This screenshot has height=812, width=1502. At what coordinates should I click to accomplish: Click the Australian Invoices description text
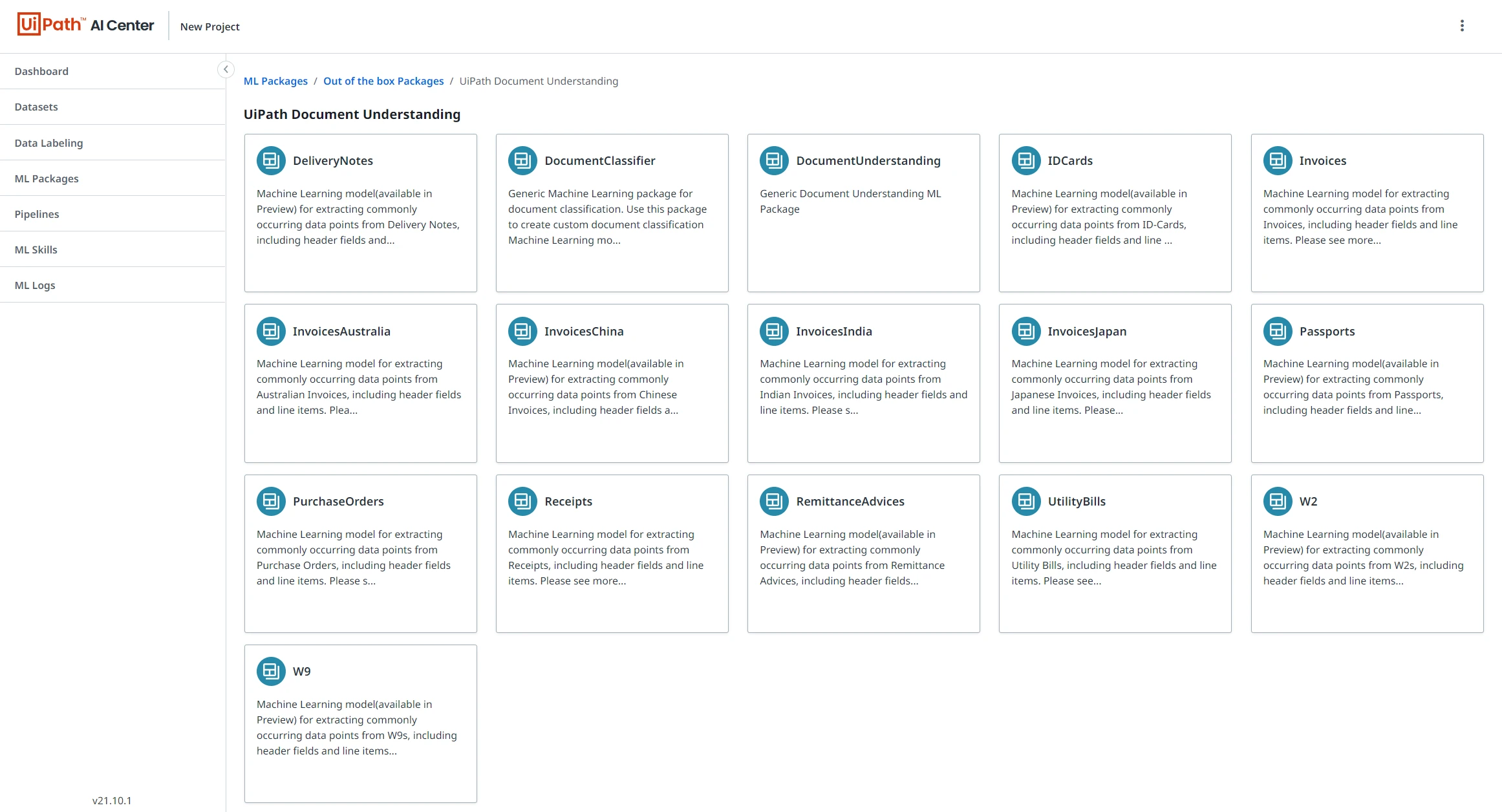coord(359,387)
